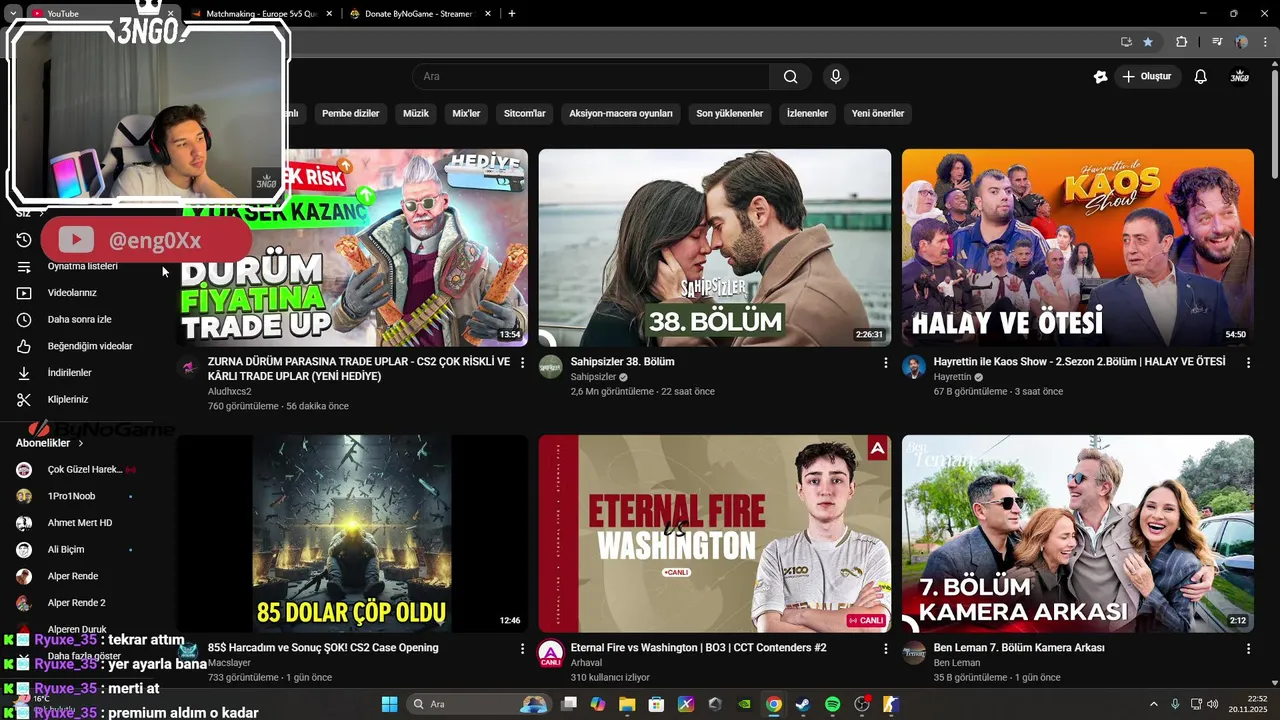The width and height of the screenshot is (1280, 720).
Task: Click the YouTube search magnifier button
Action: (790, 77)
